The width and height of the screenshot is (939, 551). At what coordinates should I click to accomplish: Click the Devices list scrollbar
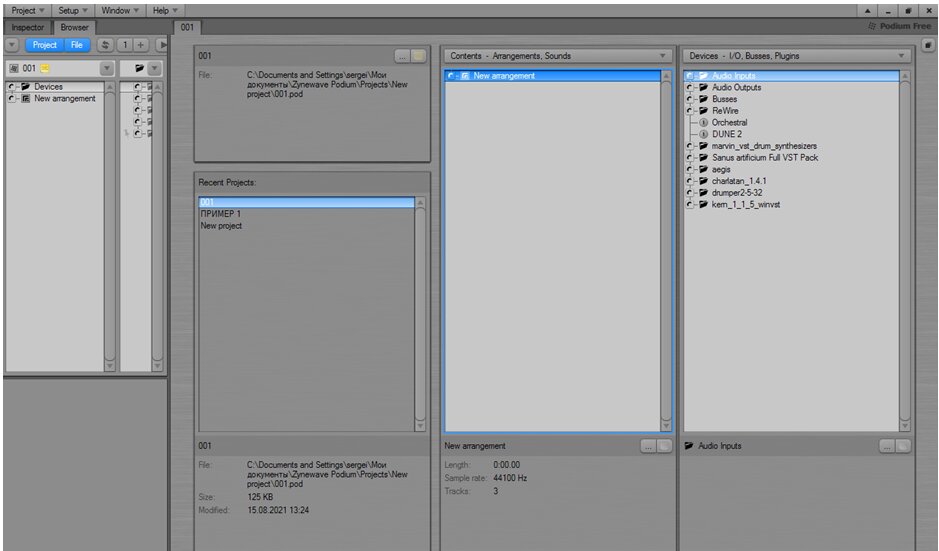905,250
